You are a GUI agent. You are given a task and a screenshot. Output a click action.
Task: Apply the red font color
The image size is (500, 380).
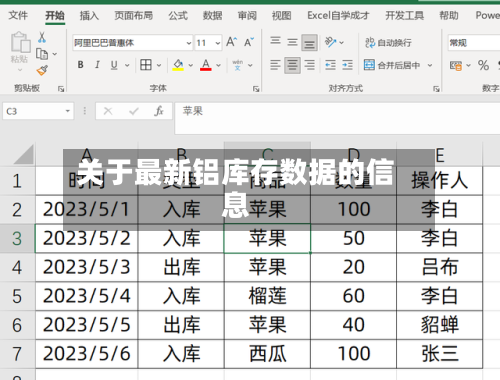click(206, 65)
